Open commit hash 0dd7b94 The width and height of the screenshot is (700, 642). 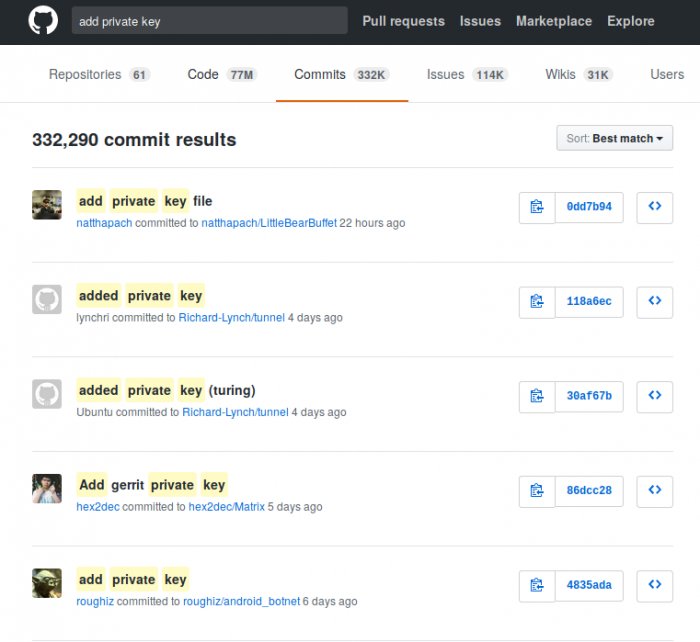point(589,207)
